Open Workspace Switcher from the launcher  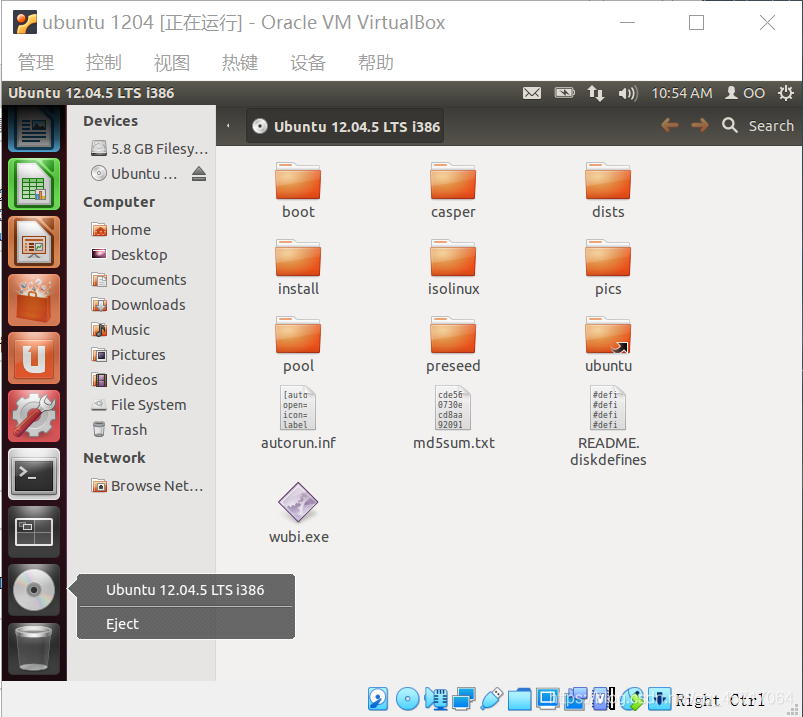pyautogui.click(x=34, y=532)
